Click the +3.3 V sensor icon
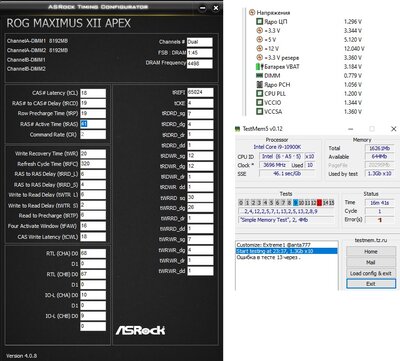This screenshot has height=361, width=400. point(259,30)
